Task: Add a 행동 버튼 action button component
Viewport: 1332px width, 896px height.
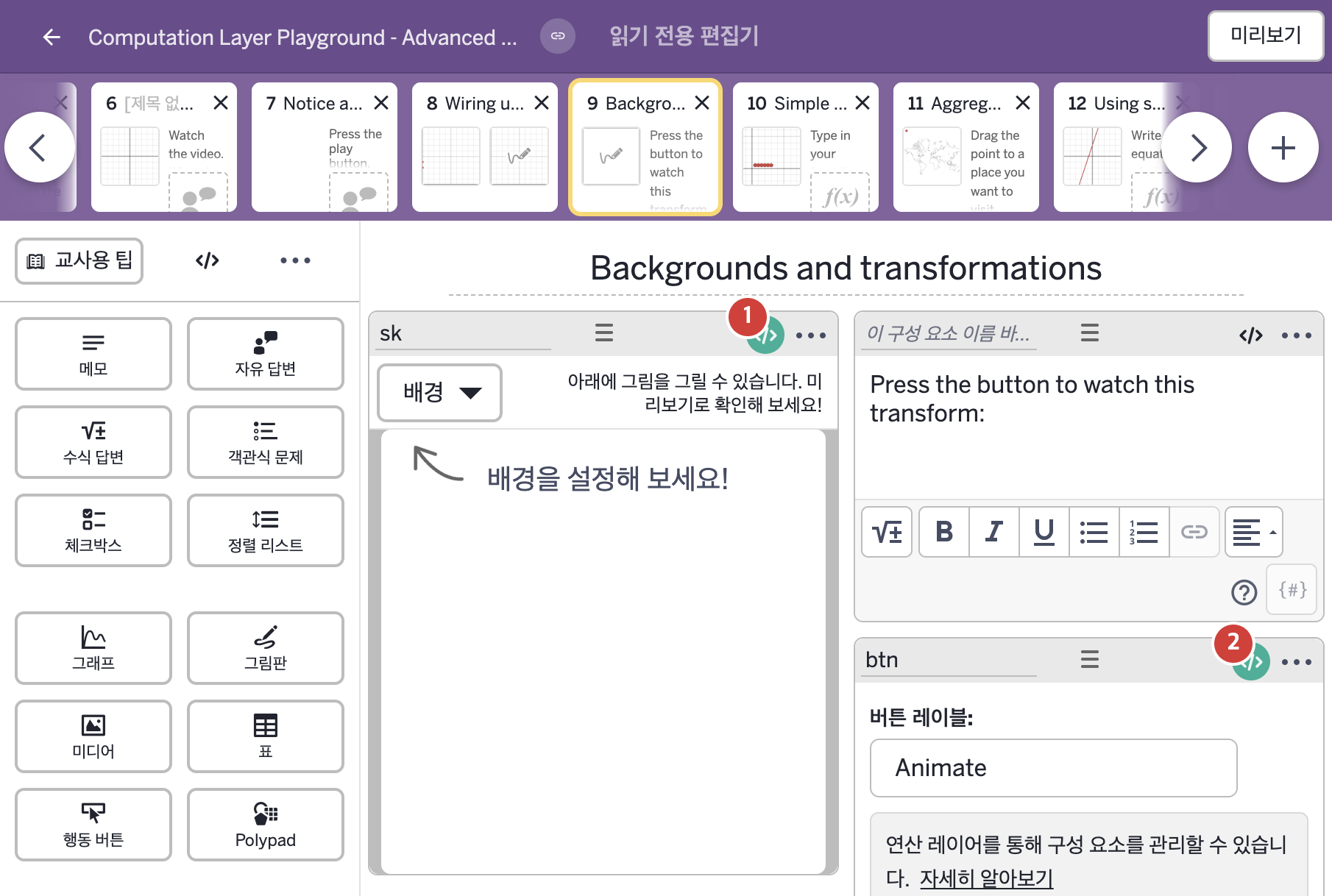Action: (93, 825)
